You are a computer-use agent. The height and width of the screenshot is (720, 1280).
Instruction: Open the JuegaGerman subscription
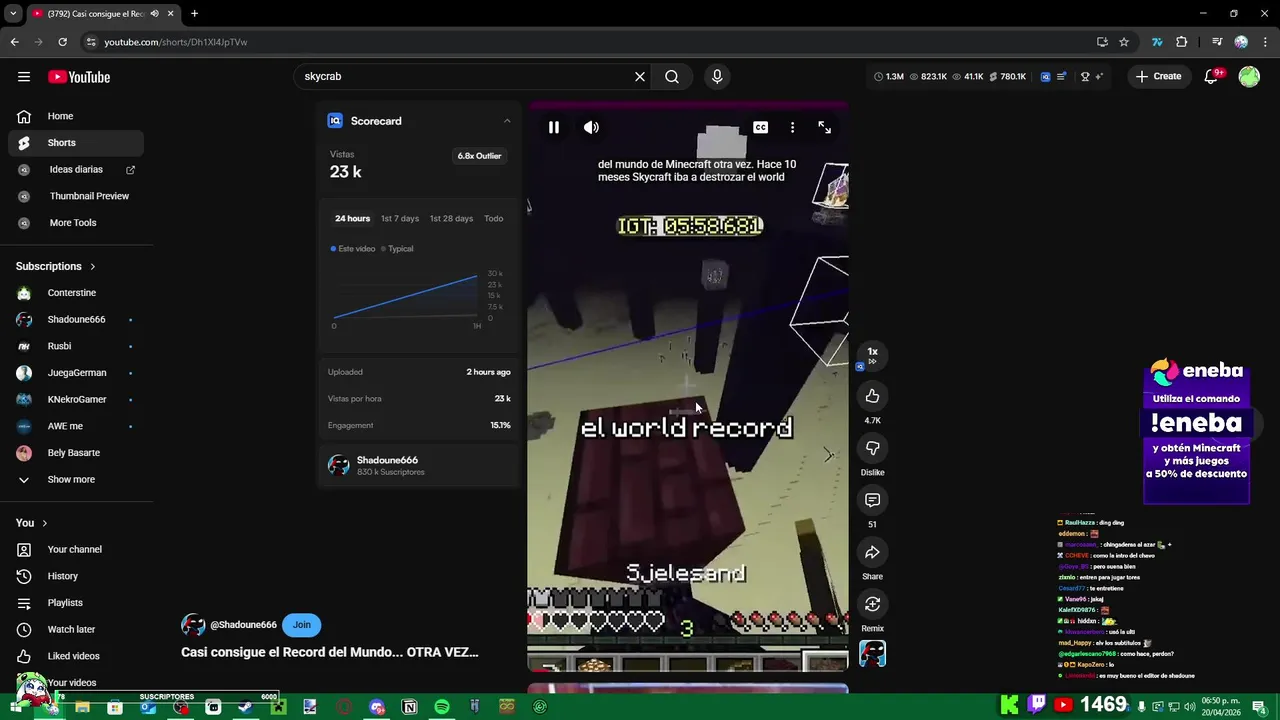tap(76, 373)
